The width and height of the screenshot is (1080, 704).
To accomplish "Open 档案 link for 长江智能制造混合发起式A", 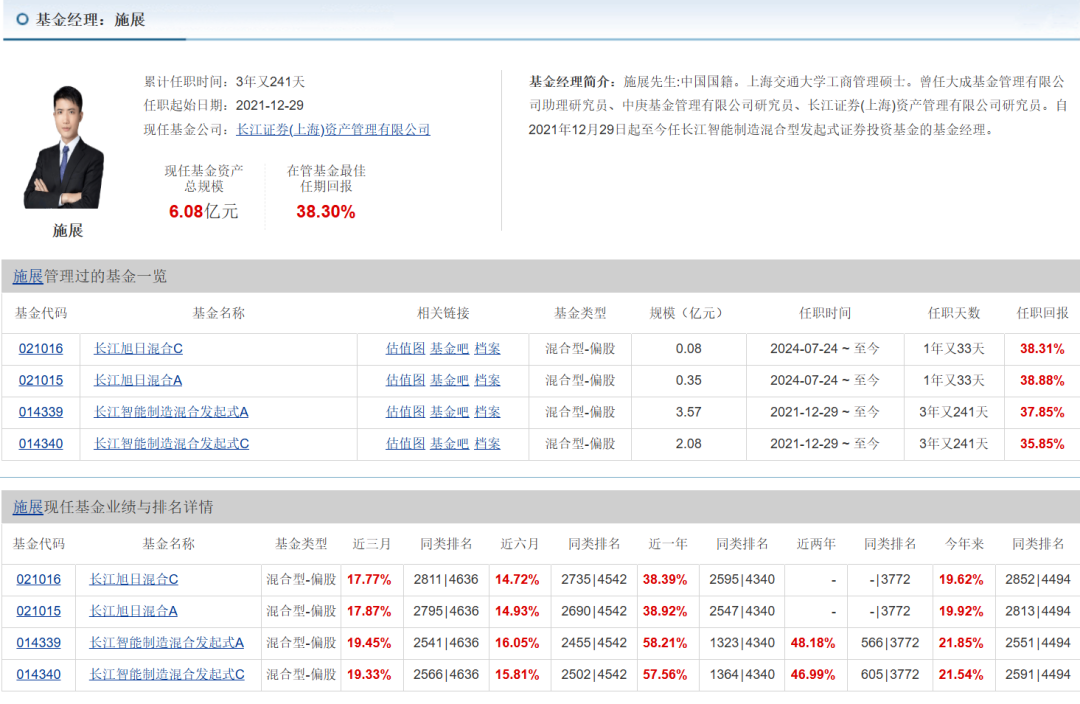I will coord(488,412).
